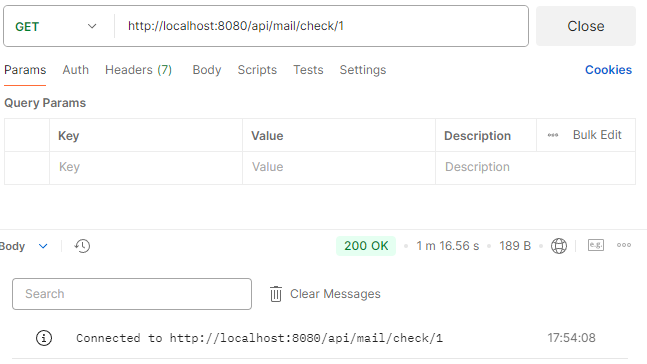This screenshot has height=364, width=647.
Task: Select the Connected to localhost message row
Action: [x=320, y=338]
